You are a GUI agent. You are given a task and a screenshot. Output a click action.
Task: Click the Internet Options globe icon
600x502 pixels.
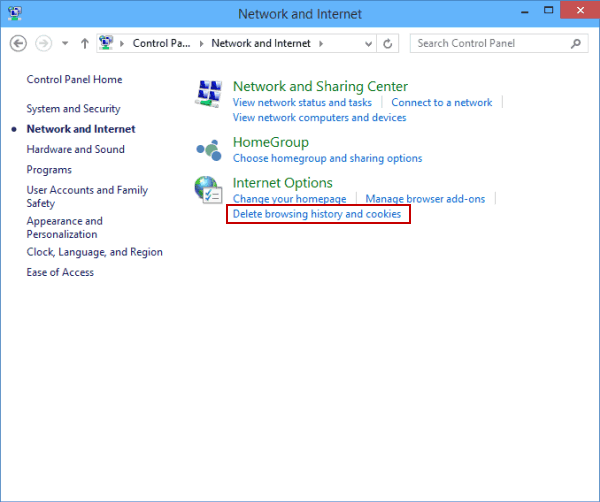[208, 189]
